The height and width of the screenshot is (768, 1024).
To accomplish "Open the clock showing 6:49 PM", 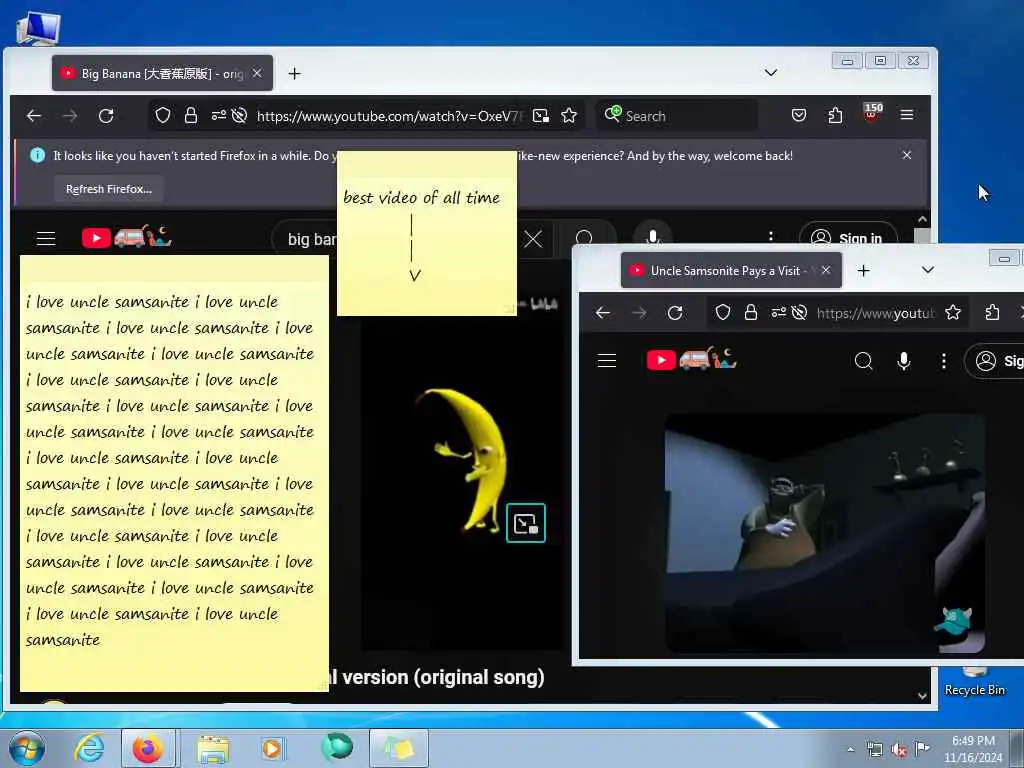I will point(973,748).
